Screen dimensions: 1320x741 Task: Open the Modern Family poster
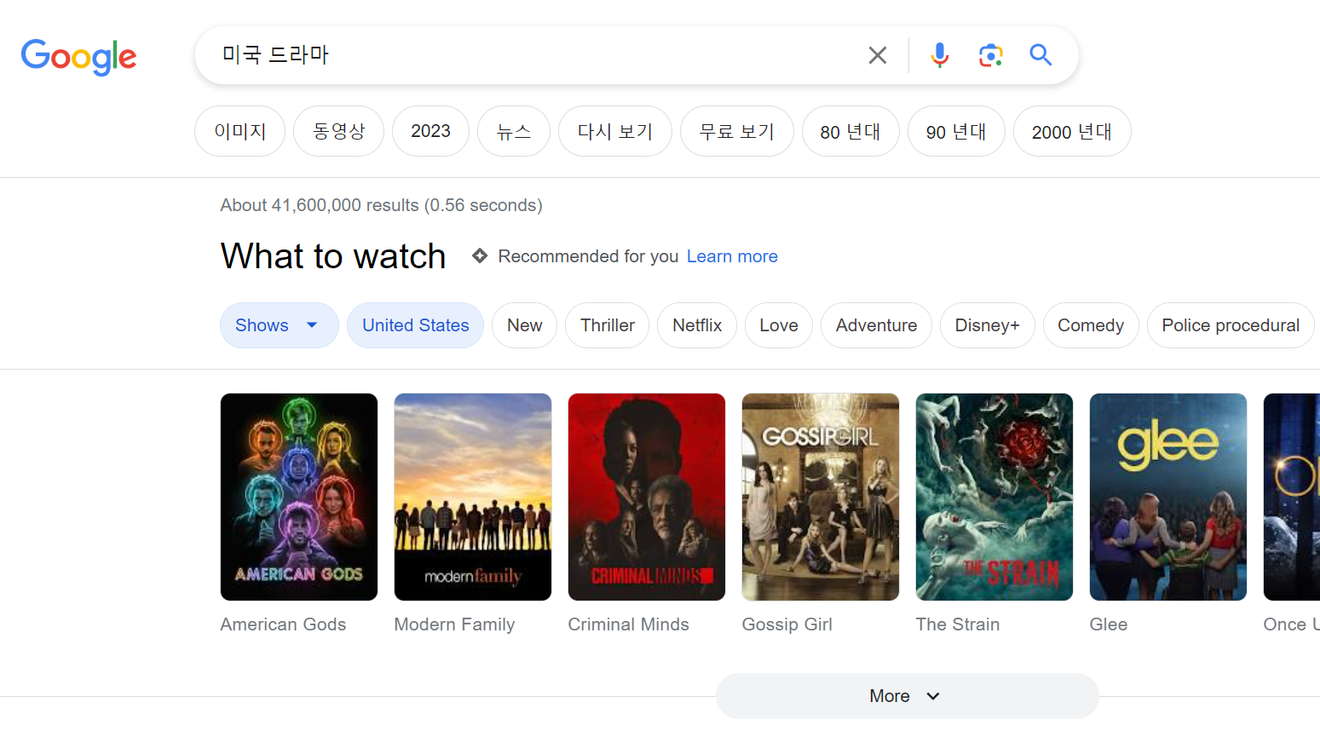[x=473, y=497]
